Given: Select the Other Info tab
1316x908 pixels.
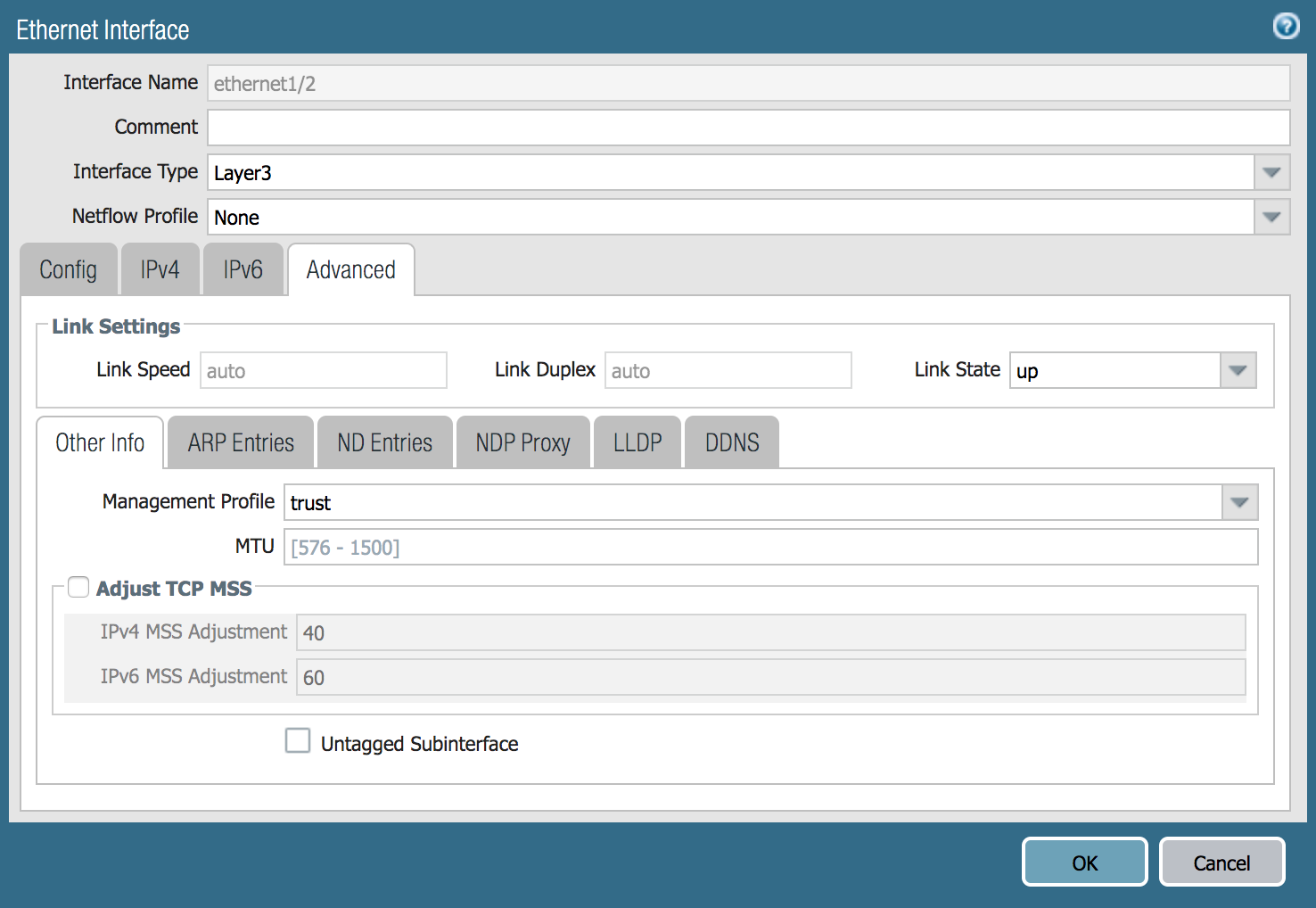Looking at the screenshot, I should click(x=99, y=442).
